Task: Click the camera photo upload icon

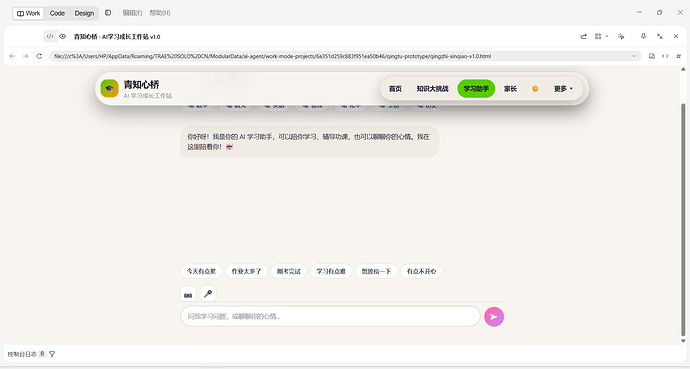Action: pyautogui.click(x=188, y=294)
